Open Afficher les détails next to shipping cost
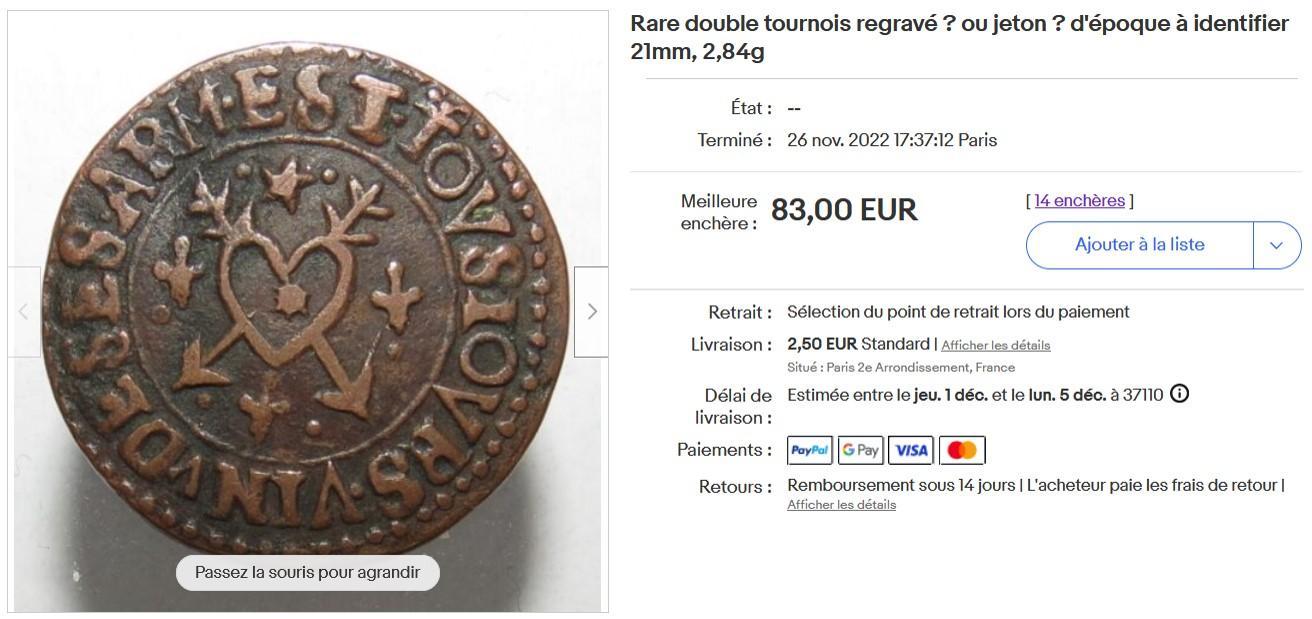This screenshot has width=1312, height=619. click(x=995, y=345)
